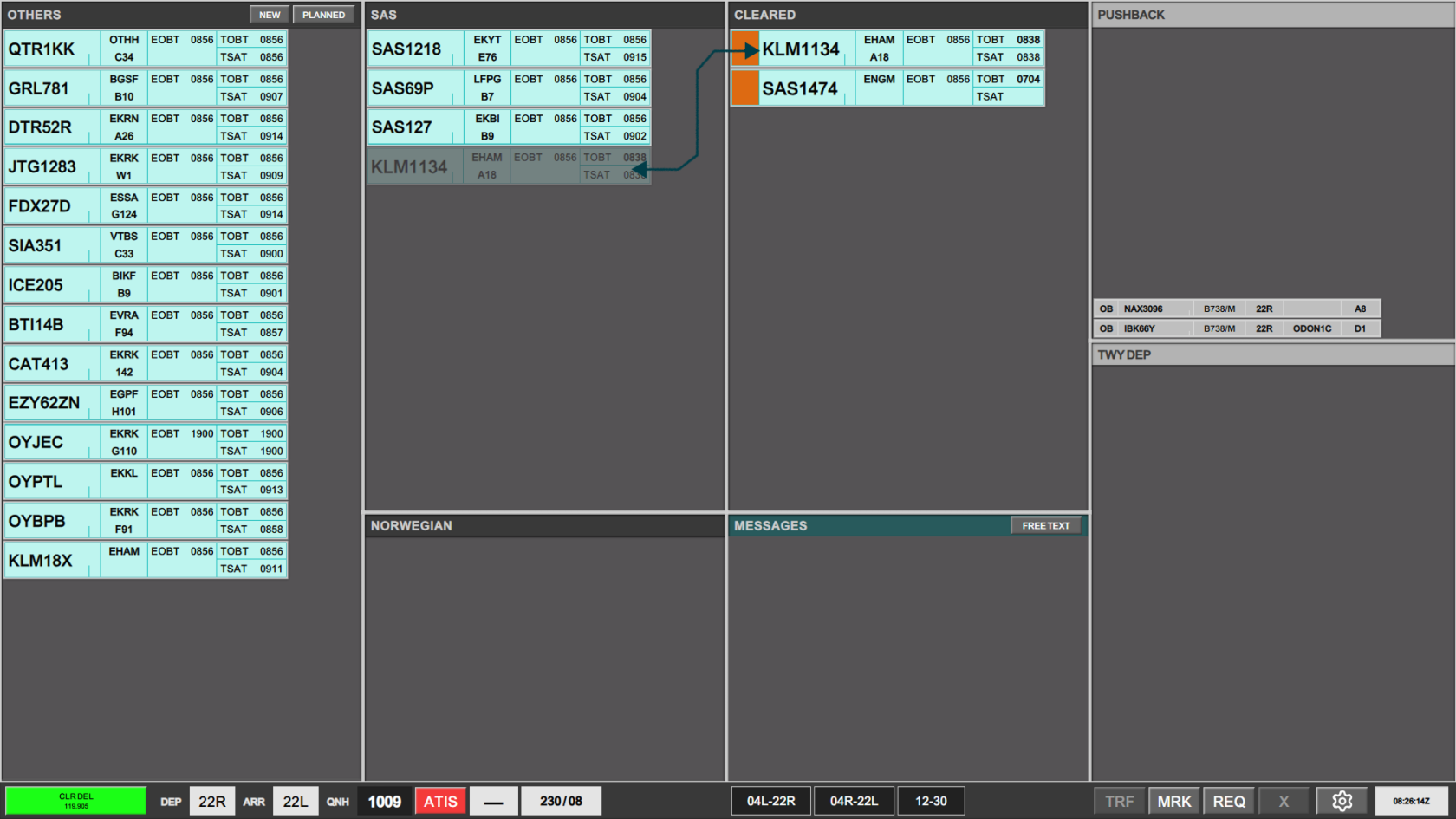This screenshot has width=1456, height=819.
Task: Select the BTI14B flight strip callsign
Action: (36, 324)
